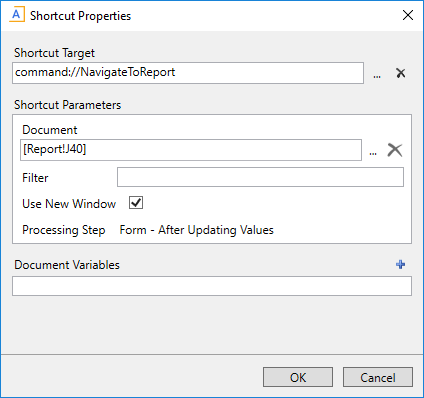
Task: Select the Document Variables list box
Action: pyautogui.click(x=212, y=286)
